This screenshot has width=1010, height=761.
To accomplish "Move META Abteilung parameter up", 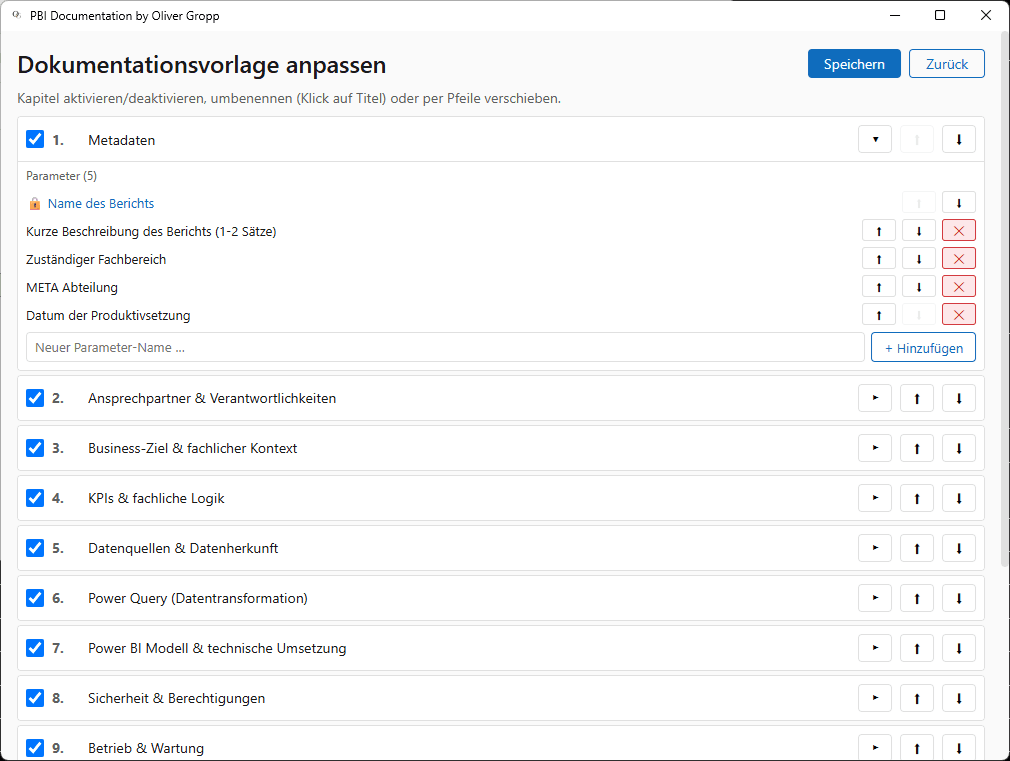I will [879, 287].
